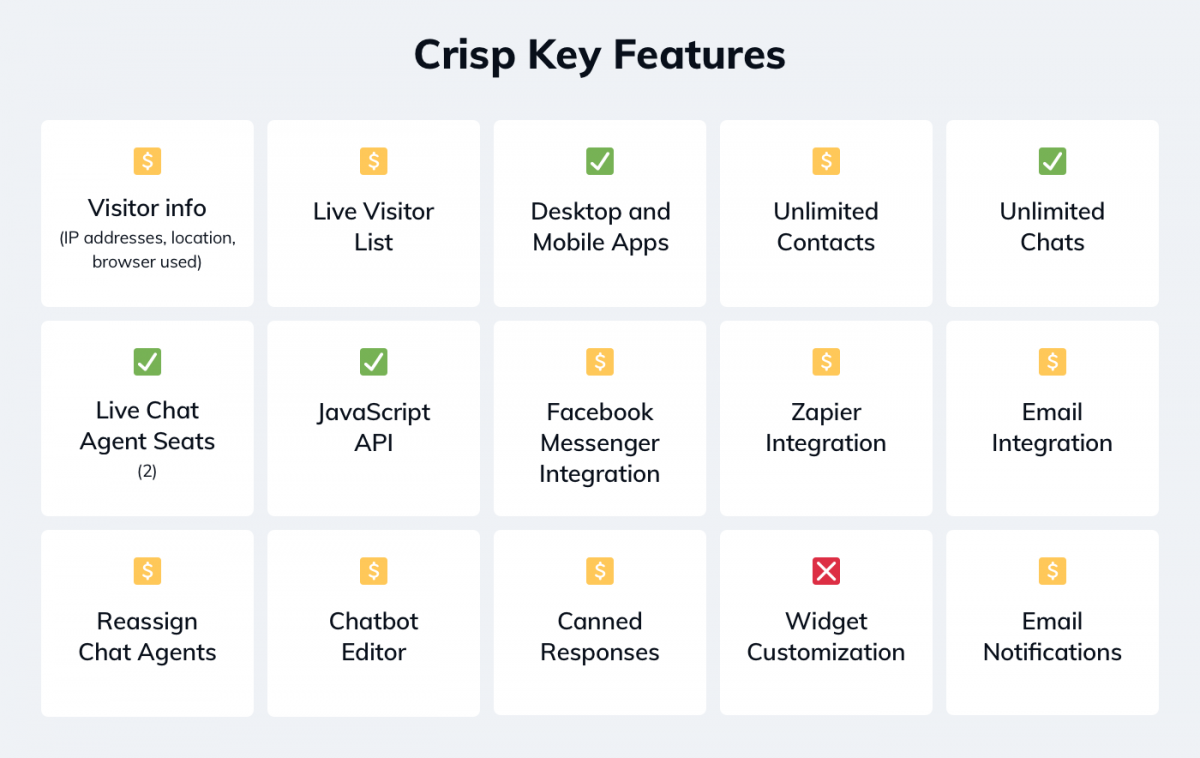Click the green checkmark above JavaScript API
Viewport: 1200px width, 758px height.
click(x=373, y=362)
